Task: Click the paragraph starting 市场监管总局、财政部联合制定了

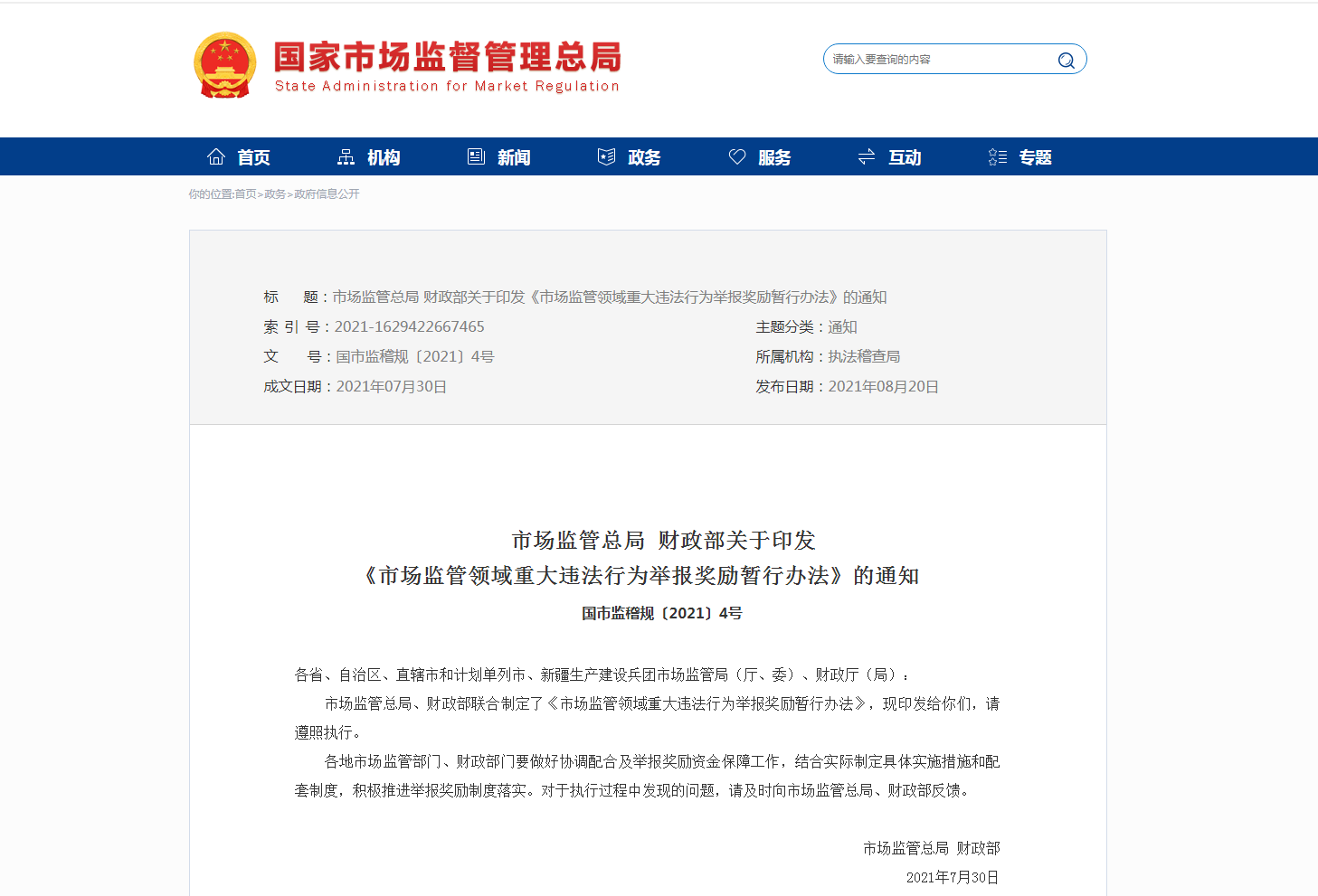Action: point(647,718)
